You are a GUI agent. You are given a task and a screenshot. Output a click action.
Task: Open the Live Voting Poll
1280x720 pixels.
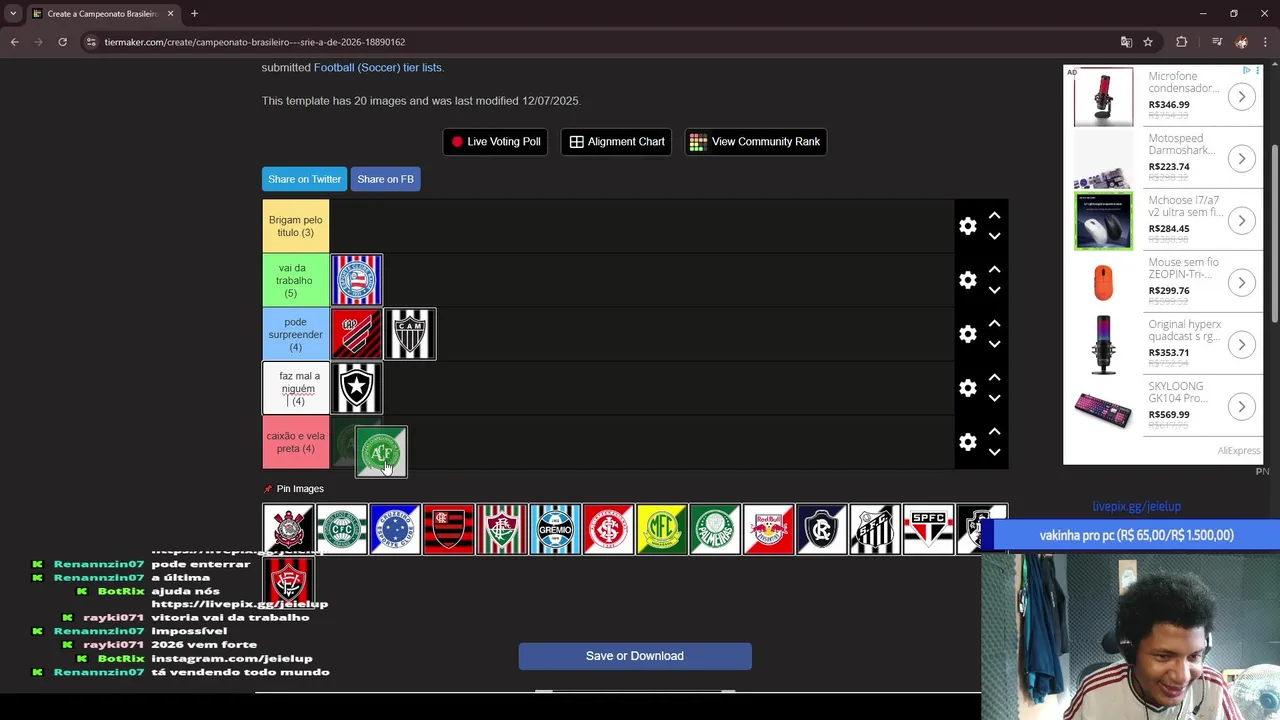point(495,142)
